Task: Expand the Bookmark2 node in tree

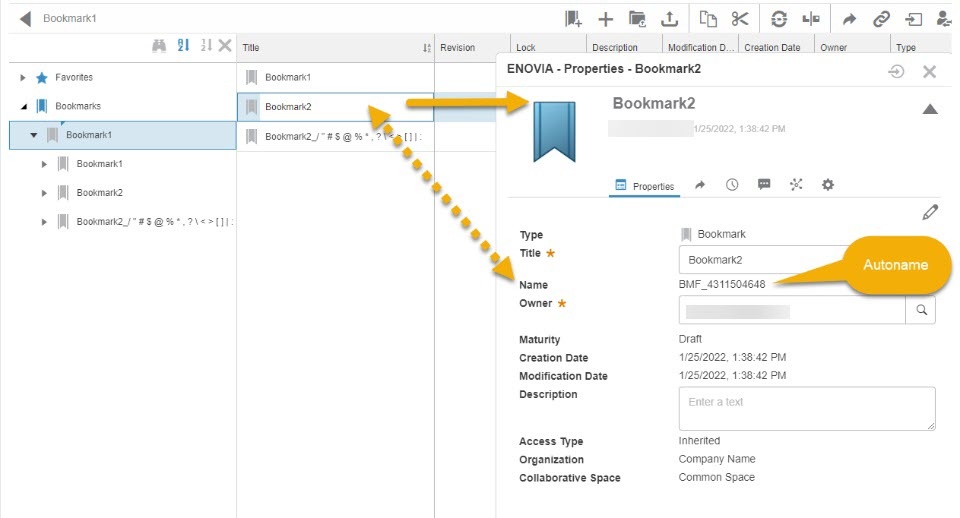Action: click(44, 193)
